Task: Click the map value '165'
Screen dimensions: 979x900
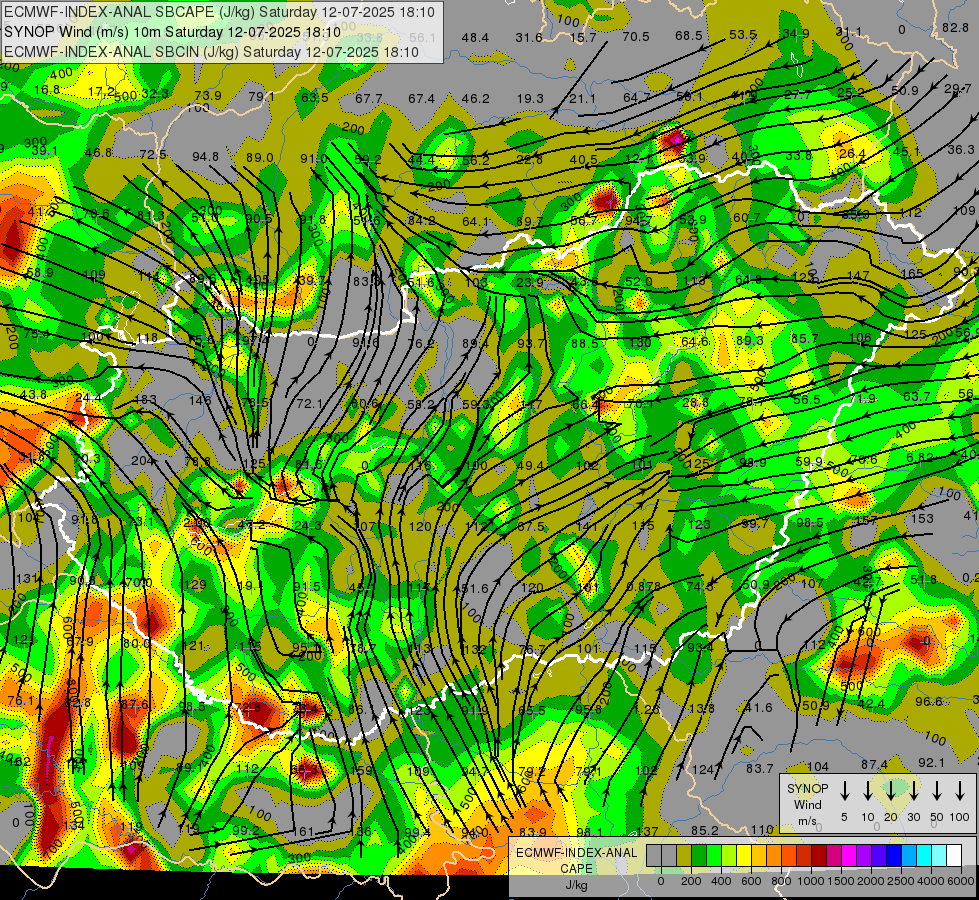Action: (912, 274)
